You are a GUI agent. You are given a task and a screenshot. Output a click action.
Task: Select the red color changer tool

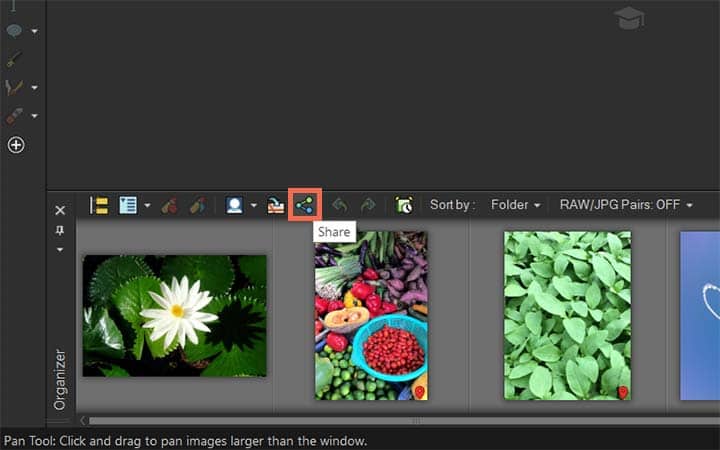(14, 116)
